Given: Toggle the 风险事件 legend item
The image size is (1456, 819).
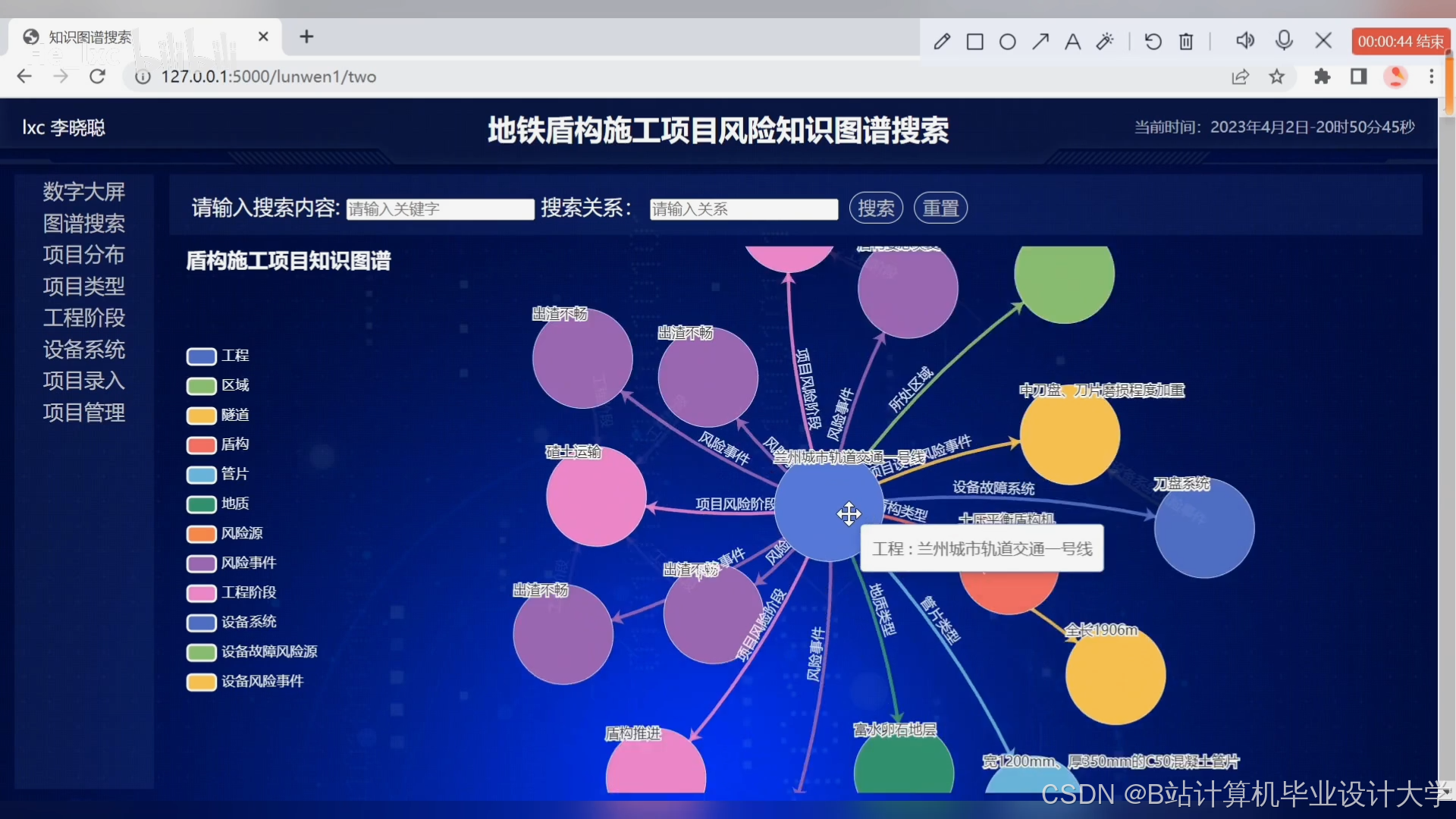Looking at the screenshot, I should [248, 563].
